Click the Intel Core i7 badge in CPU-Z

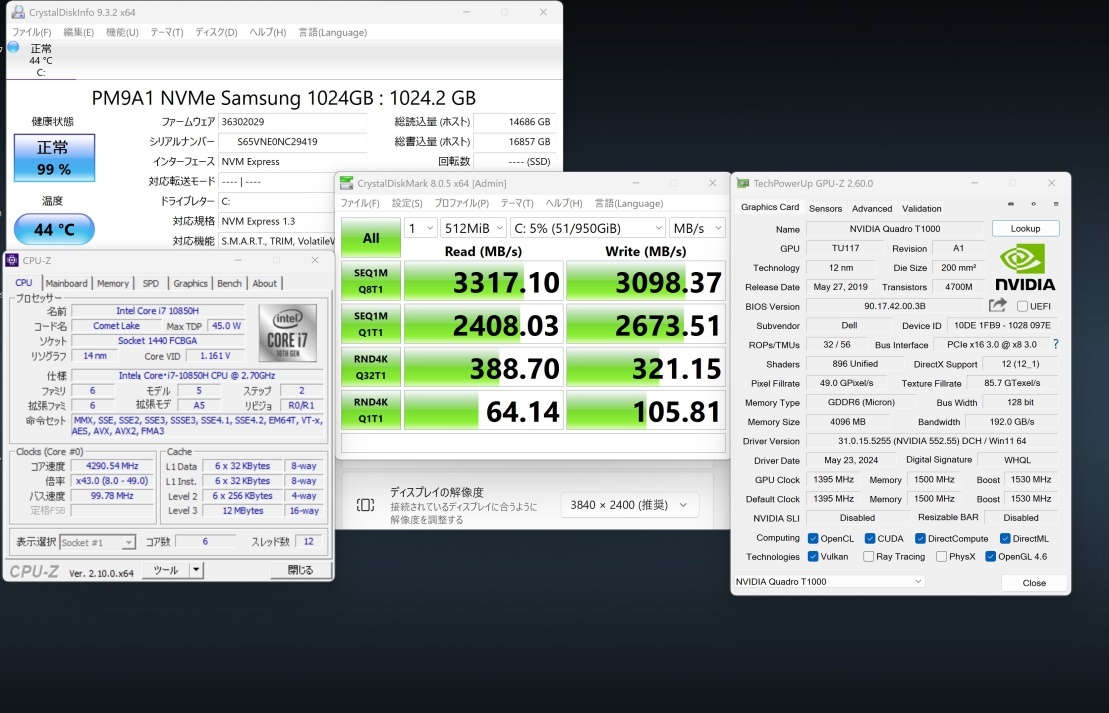point(287,332)
